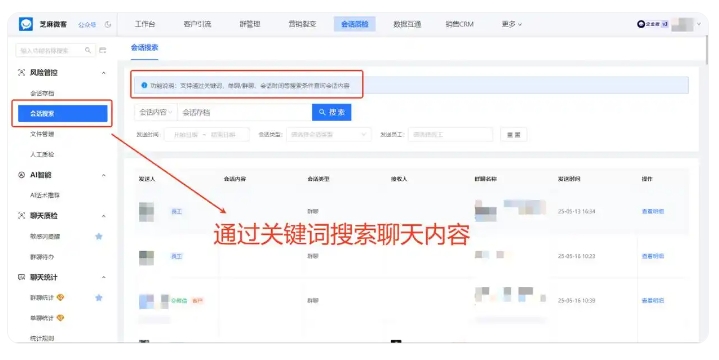The image size is (719, 360).
Task: Open 查看明细 for the 25-05-16 10:39 row
Action: click(653, 300)
